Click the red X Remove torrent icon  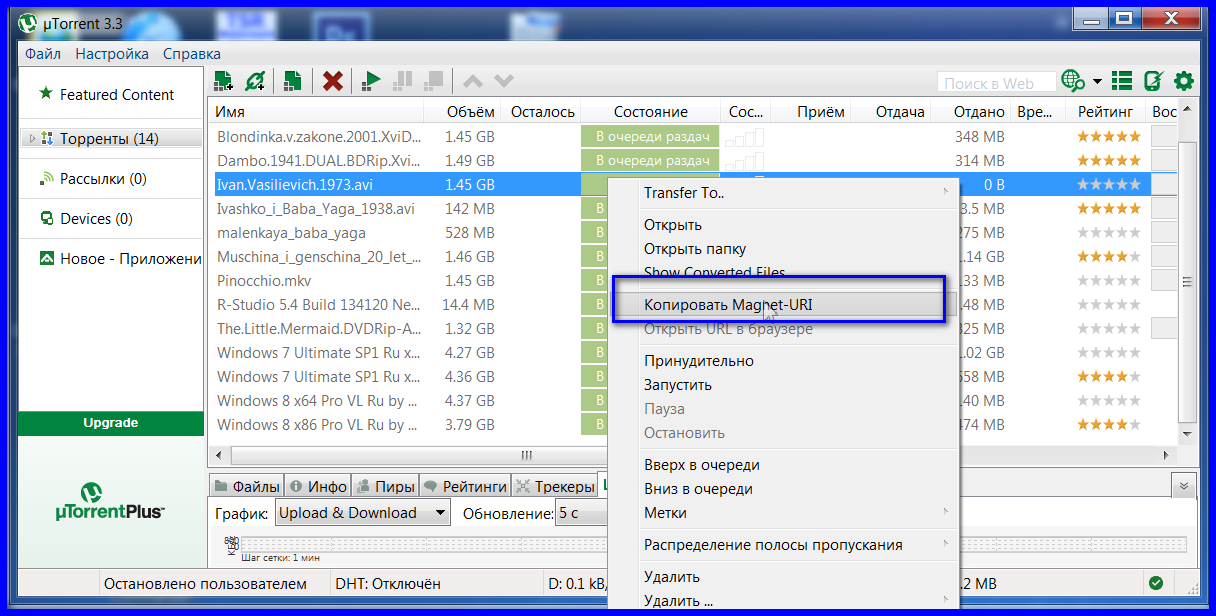[333, 80]
